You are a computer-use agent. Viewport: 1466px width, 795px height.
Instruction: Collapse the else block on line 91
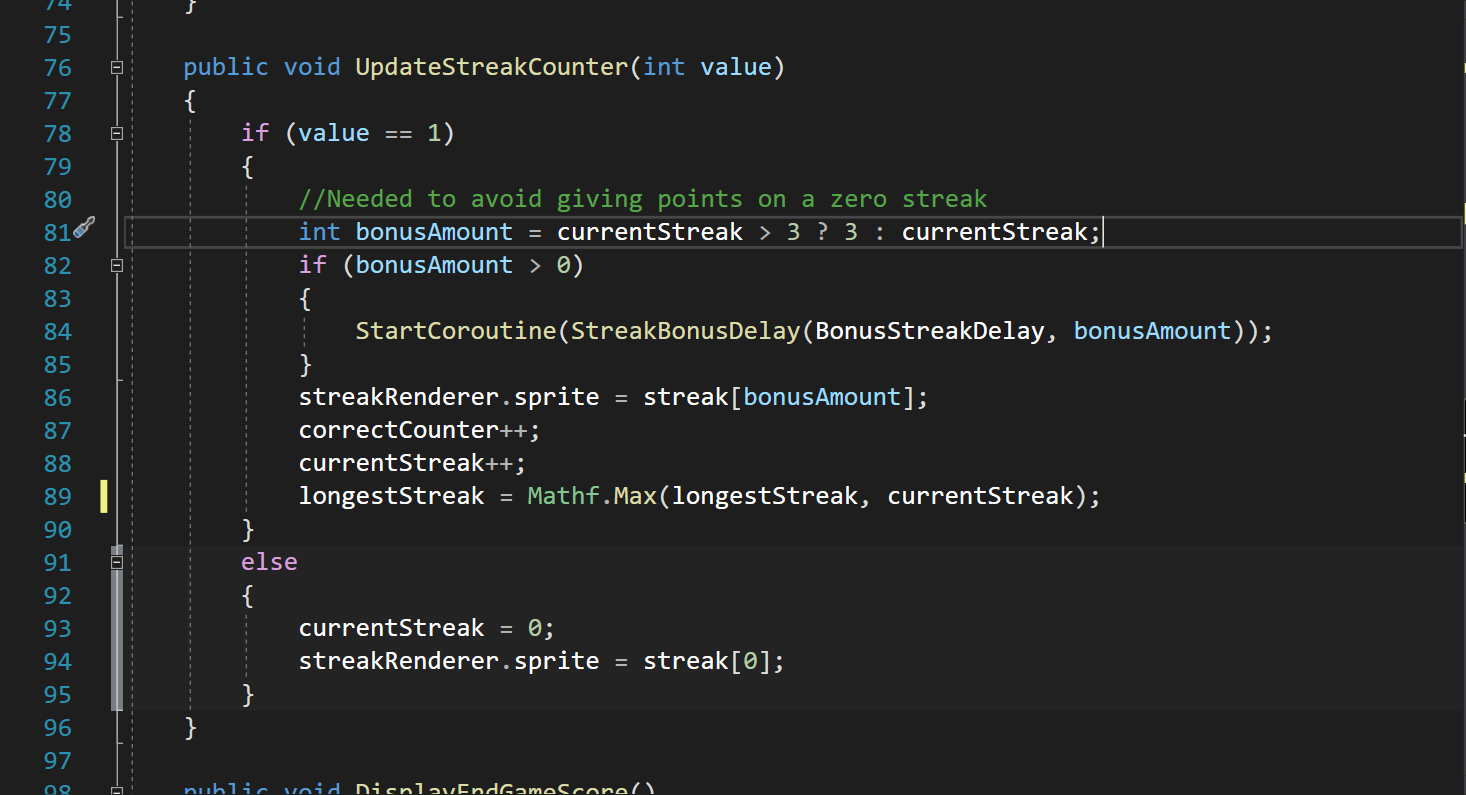(x=117, y=562)
